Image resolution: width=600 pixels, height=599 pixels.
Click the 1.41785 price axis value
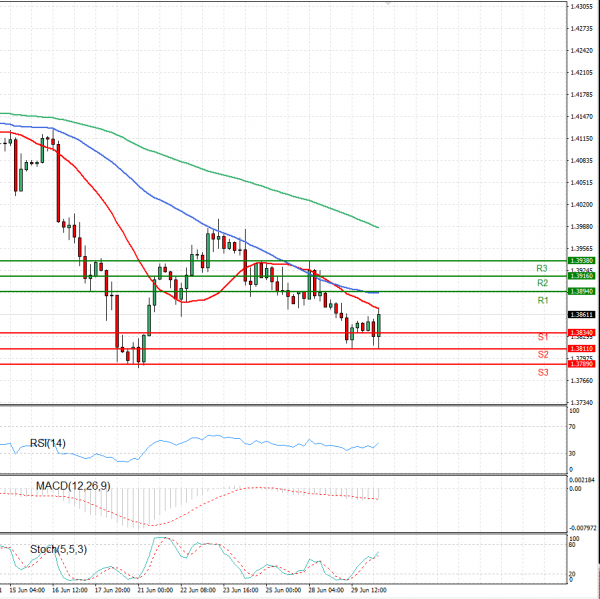point(581,95)
